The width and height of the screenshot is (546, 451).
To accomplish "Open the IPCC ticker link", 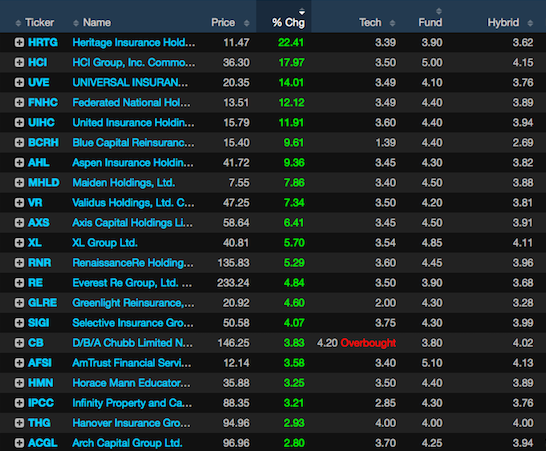I will click(41, 403).
